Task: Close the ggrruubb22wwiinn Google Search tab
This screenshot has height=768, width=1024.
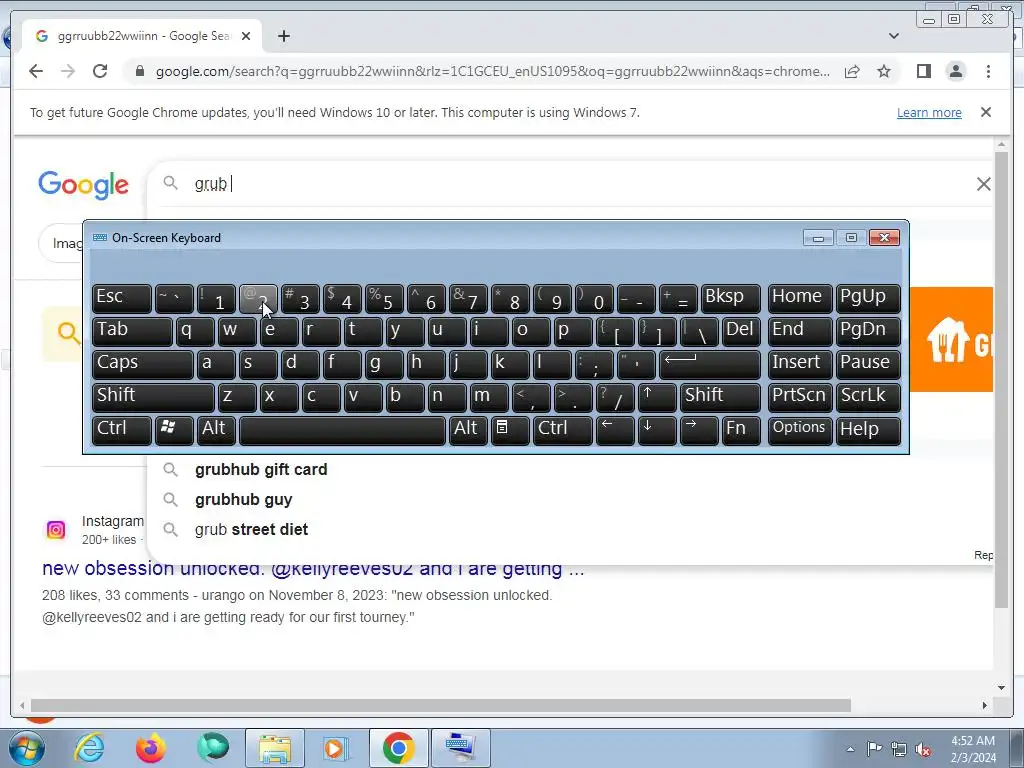Action: tap(246, 36)
